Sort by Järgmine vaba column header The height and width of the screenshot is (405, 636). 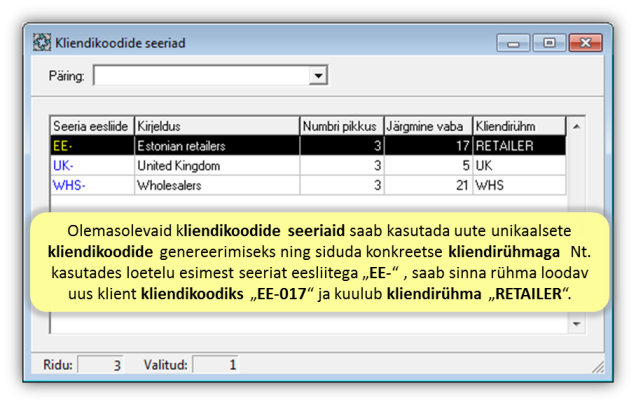[x=428, y=126]
